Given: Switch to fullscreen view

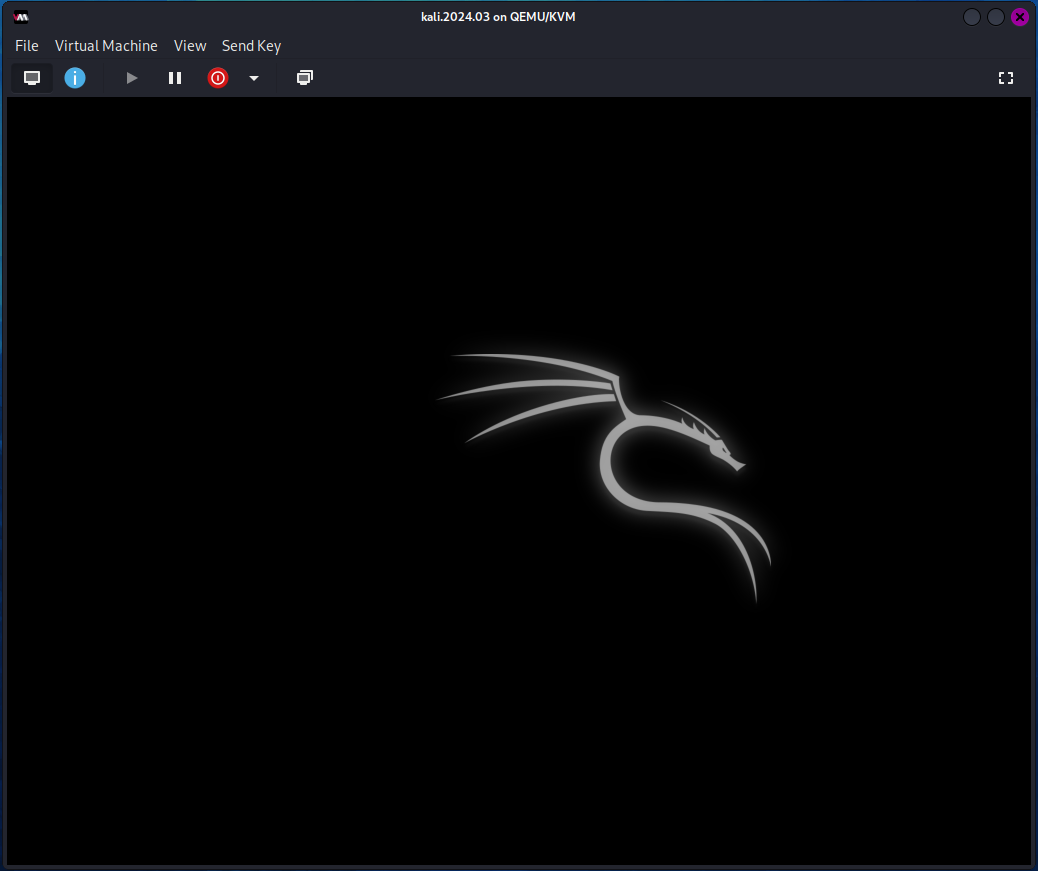Looking at the screenshot, I should pyautogui.click(x=1006, y=78).
